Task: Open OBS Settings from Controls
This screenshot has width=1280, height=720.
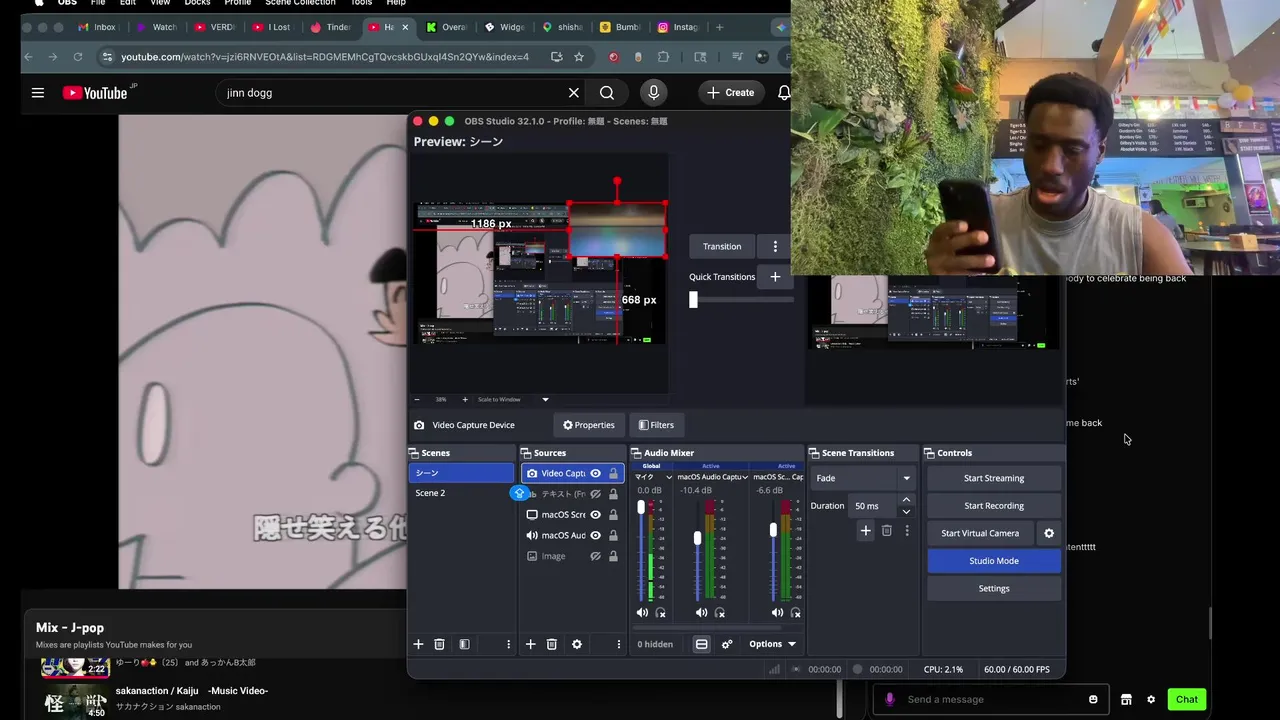Action: pyautogui.click(x=994, y=588)
